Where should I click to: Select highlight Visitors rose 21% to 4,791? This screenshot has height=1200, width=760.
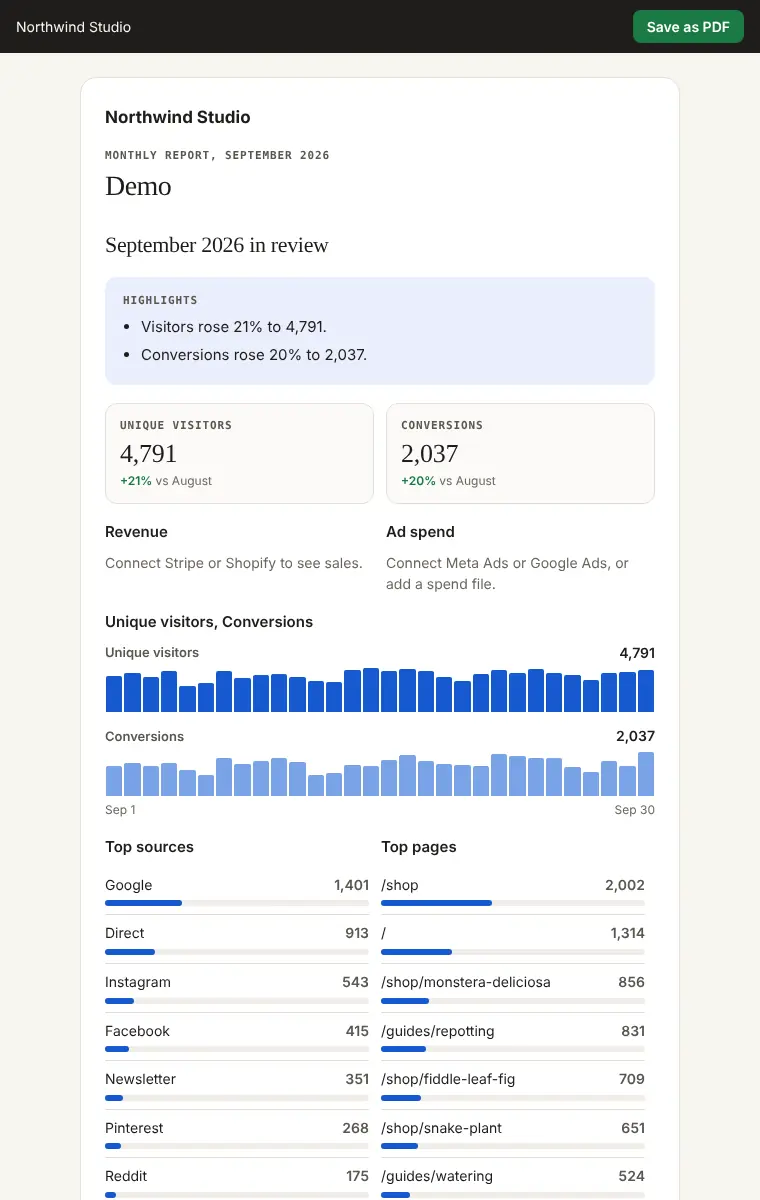(234, 327)
